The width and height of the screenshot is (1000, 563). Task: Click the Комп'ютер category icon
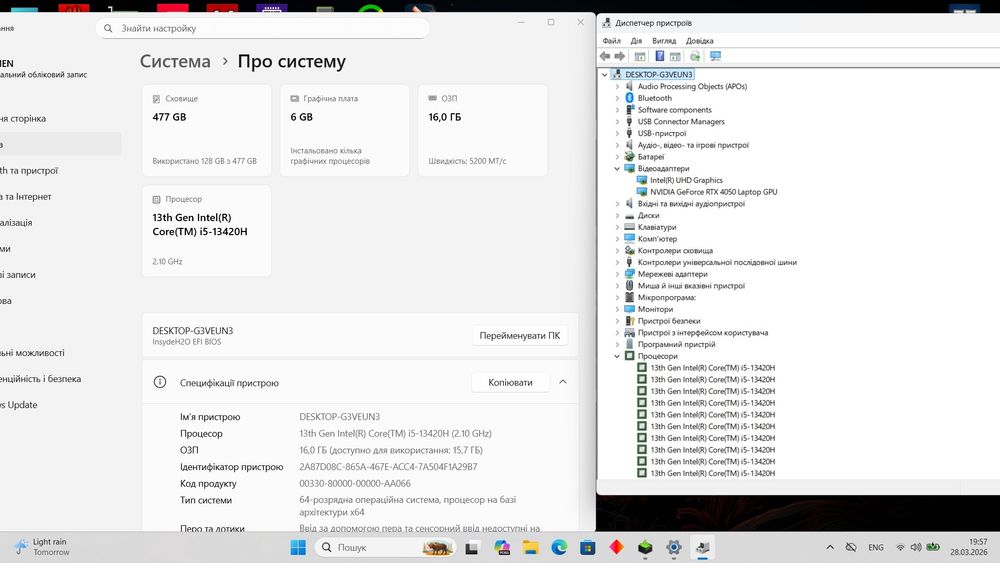(629, 238)
